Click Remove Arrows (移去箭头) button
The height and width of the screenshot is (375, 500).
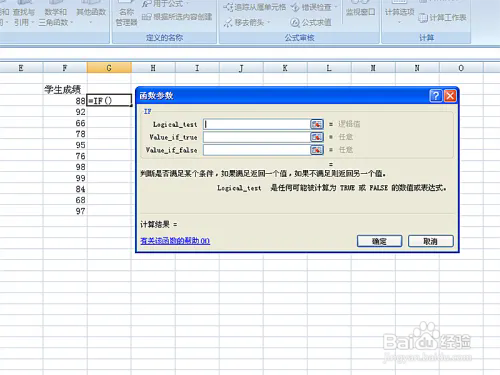pos(247,22)
